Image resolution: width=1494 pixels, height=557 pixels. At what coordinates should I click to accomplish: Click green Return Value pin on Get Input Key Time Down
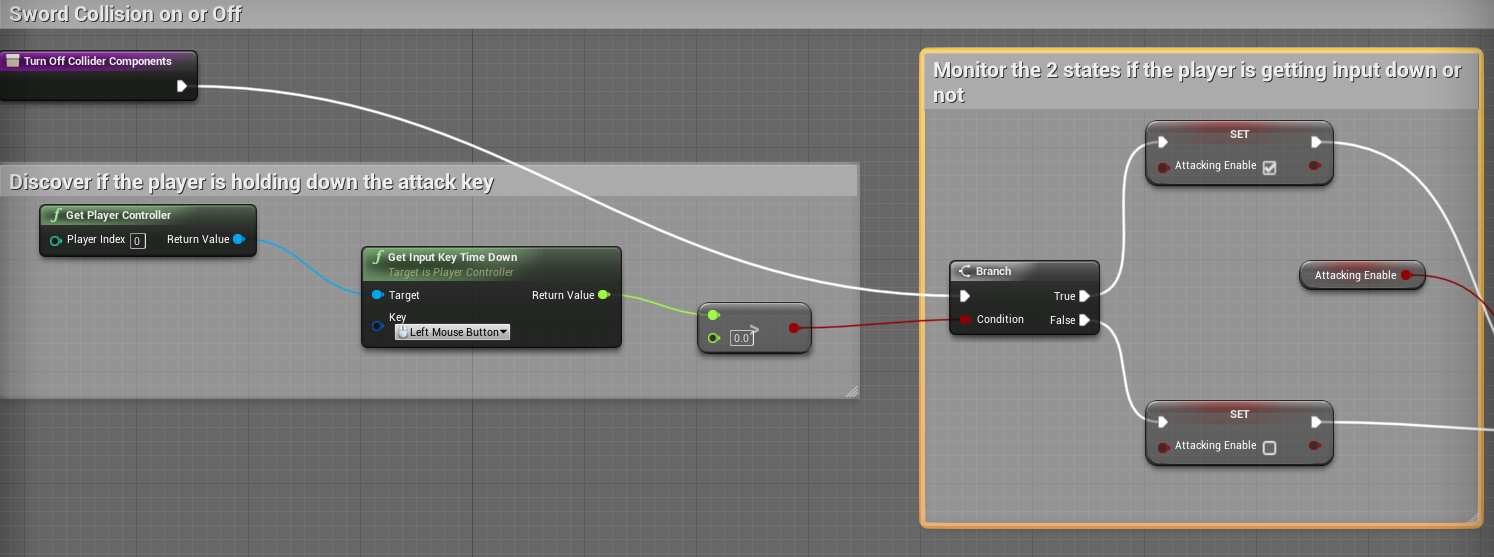pyautogui.click(x=603, y=295)
